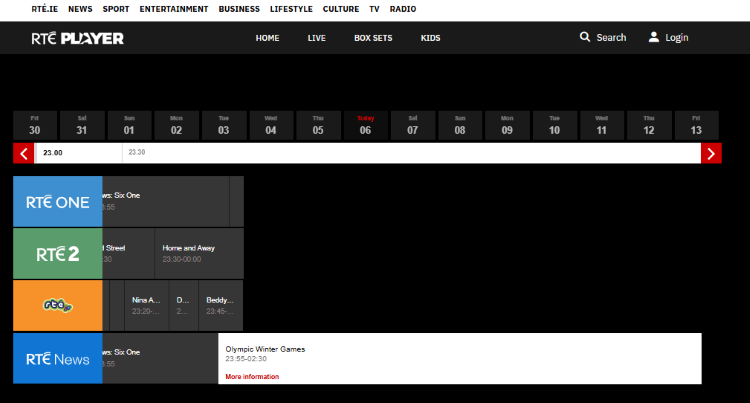Select the RTÉ One channel logo
The width and height of the screenshot is (750, 403).
[x=58, y=202]
